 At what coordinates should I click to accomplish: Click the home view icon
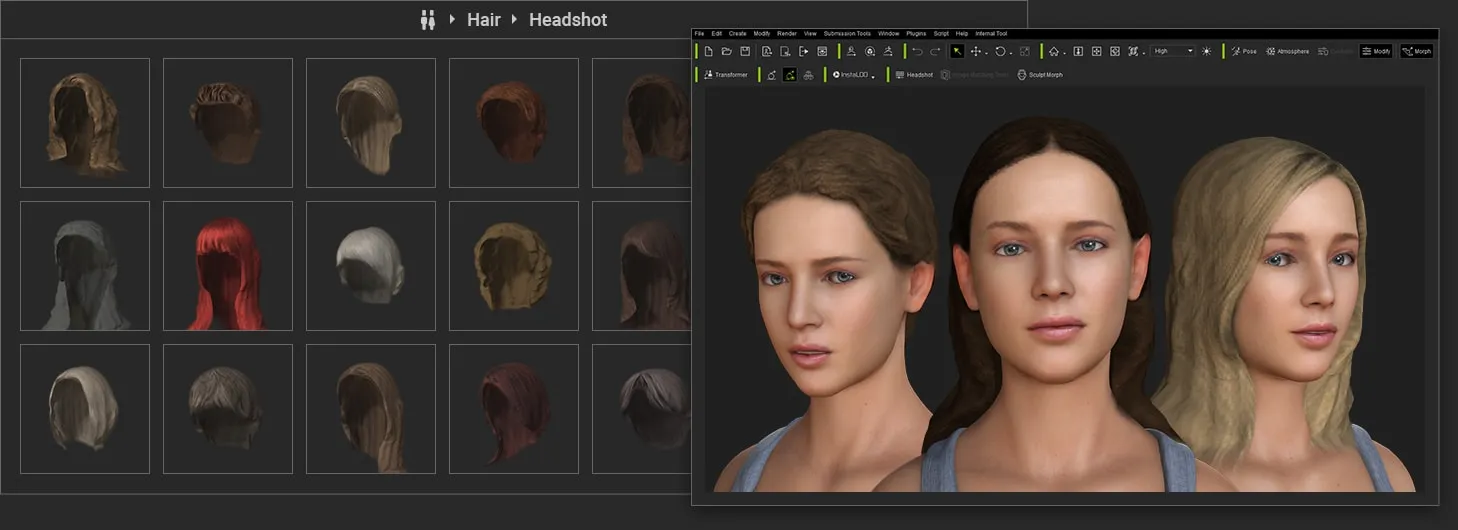point(1054,52)
